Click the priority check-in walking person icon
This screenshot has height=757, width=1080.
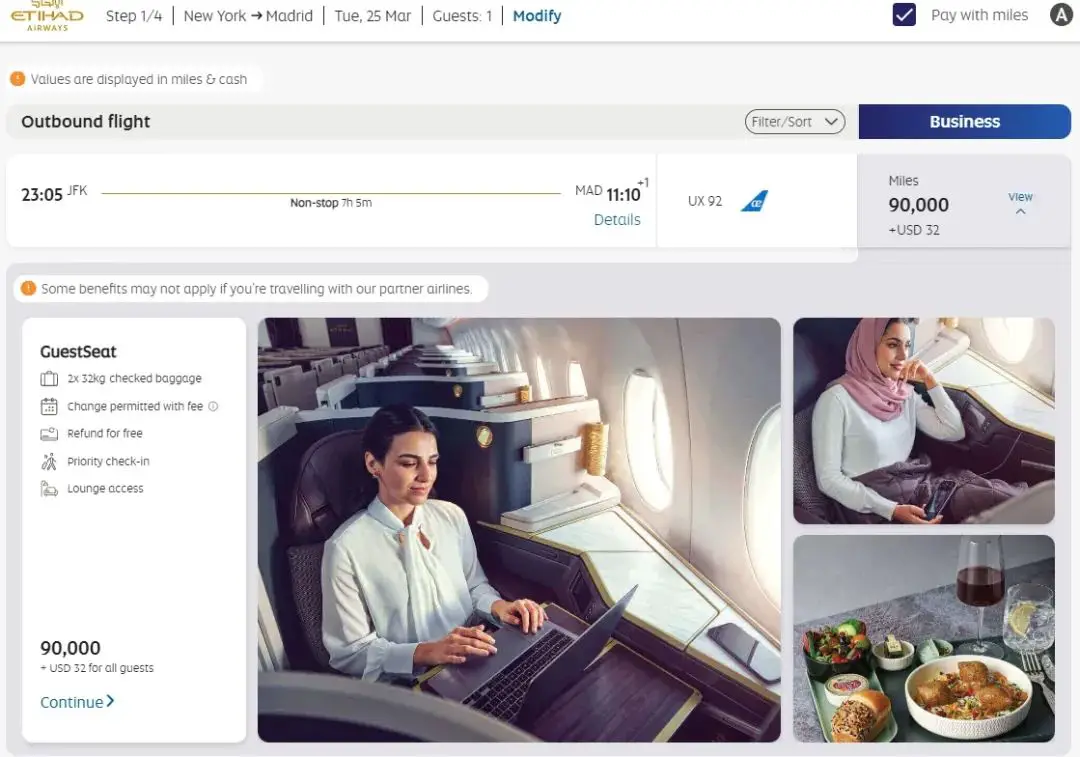click(49, 462)
